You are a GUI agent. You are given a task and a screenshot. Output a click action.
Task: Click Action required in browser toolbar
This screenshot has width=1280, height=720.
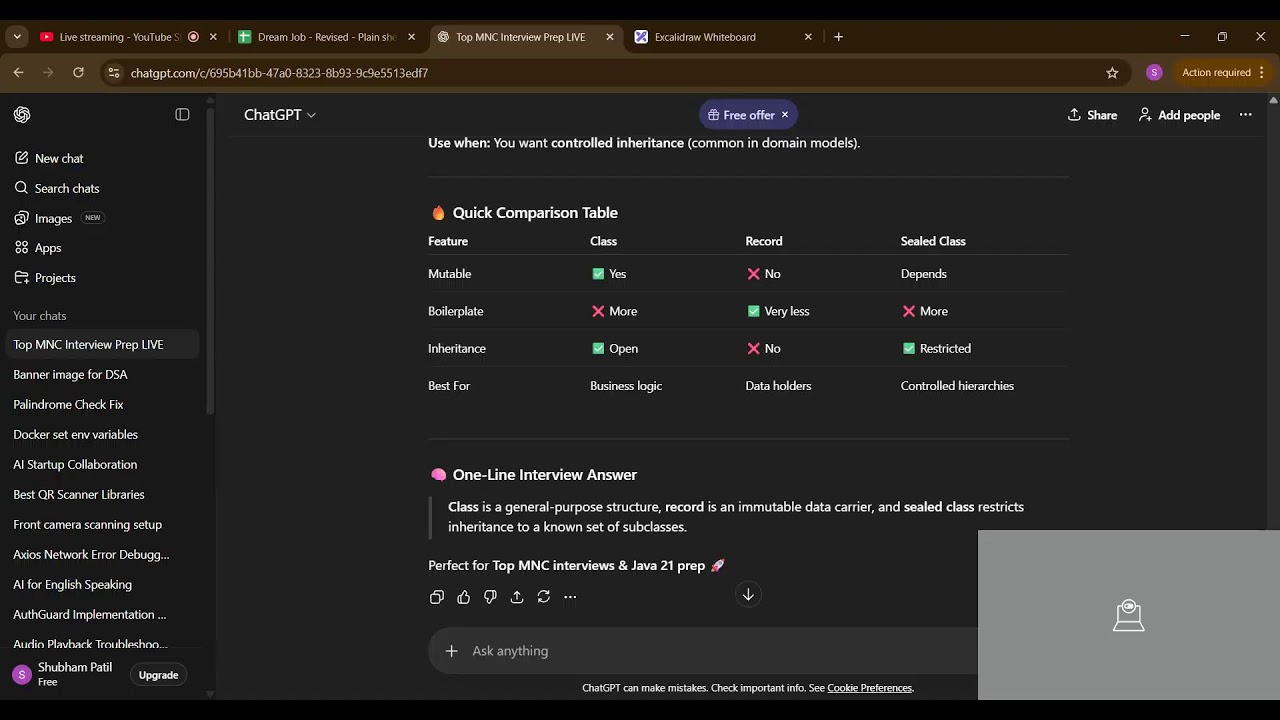pos(1216,73)
